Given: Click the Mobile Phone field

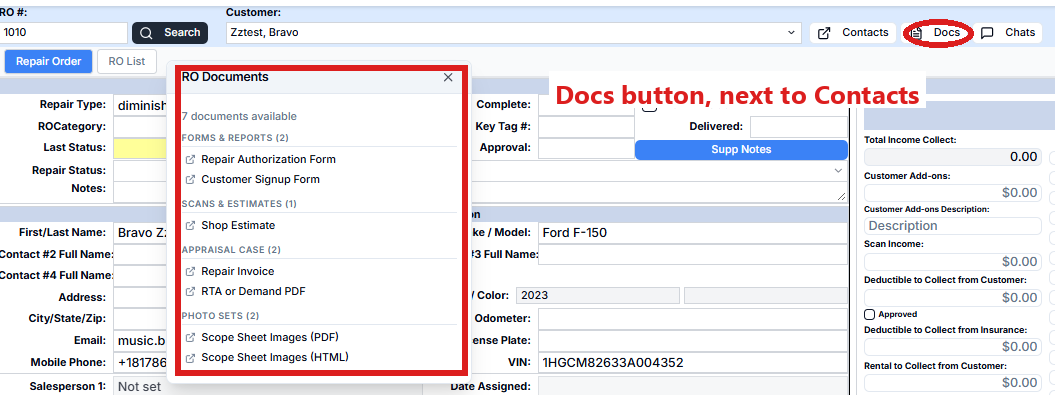Looking at the screenshot, I should 140,362.
